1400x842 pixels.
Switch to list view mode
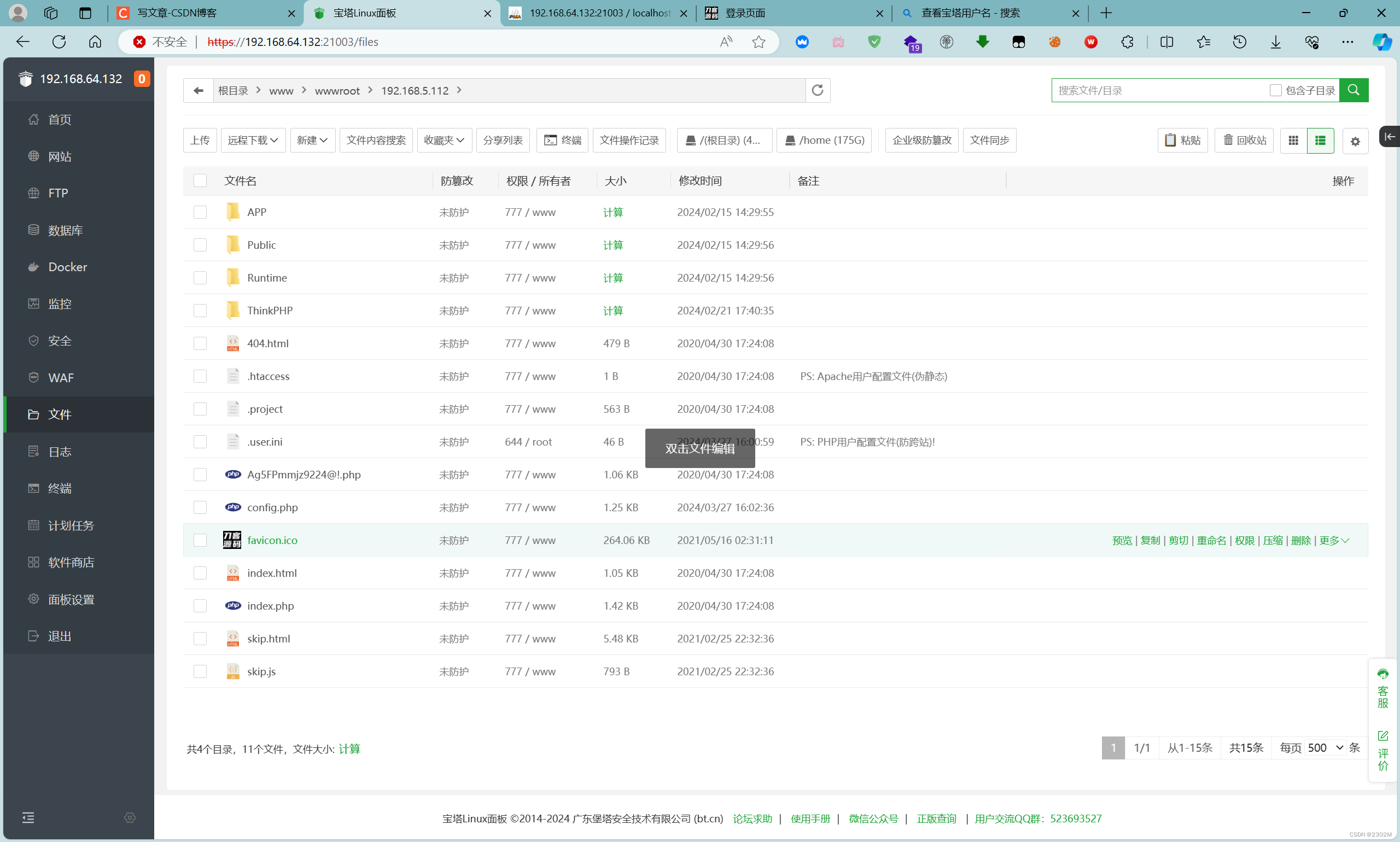click(1320, 140)
